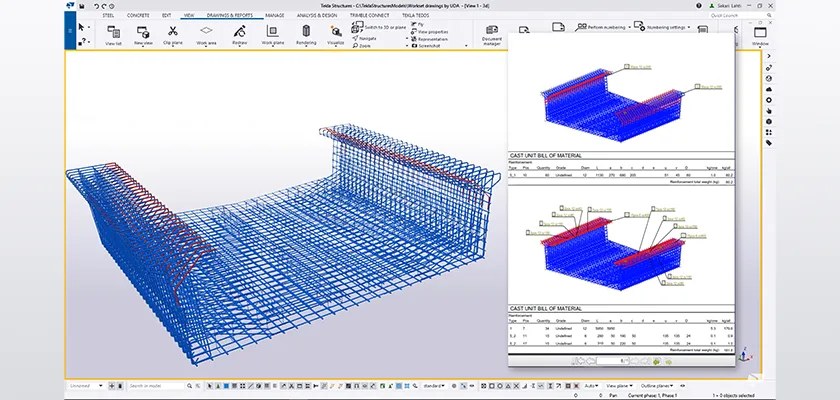Click the Search in model field

[156, 386]
